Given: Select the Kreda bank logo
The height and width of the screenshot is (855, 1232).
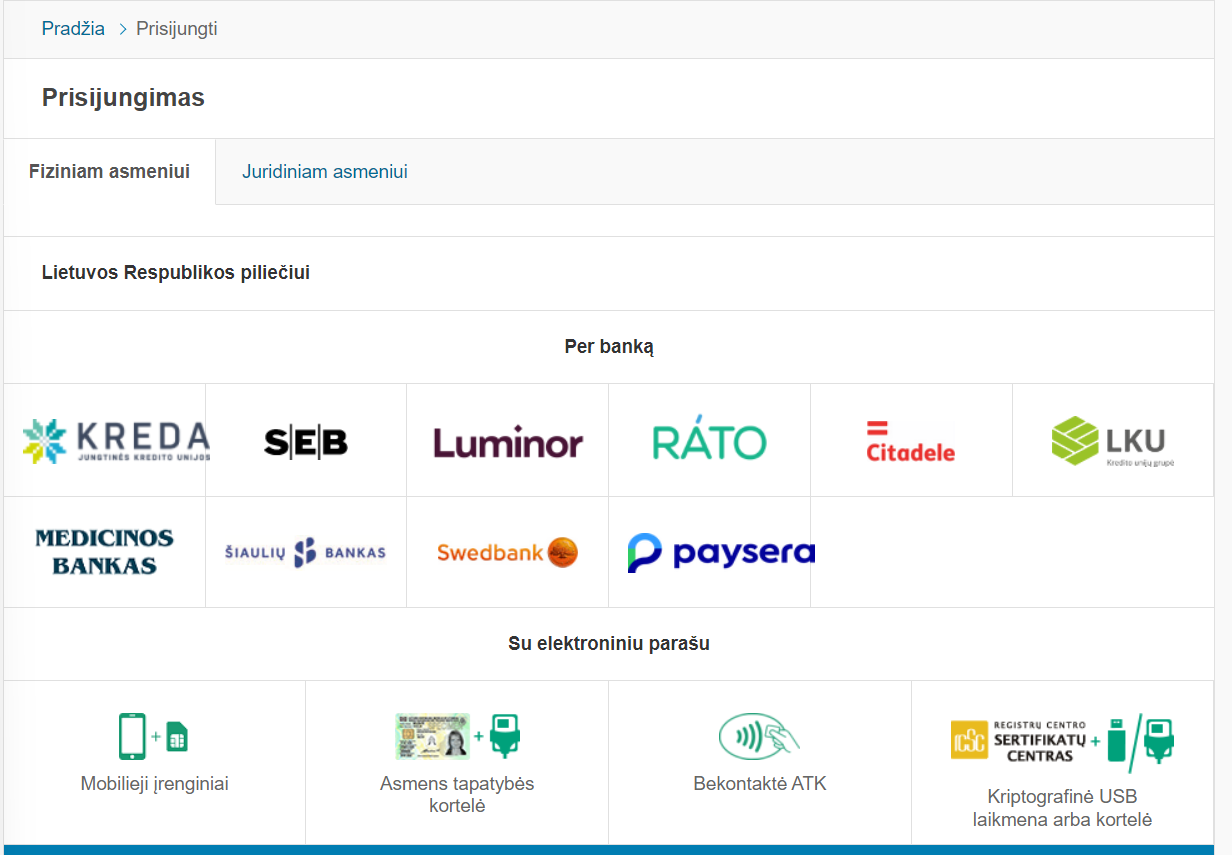Looking at the screenshot, I should click(x=116, y=441).
